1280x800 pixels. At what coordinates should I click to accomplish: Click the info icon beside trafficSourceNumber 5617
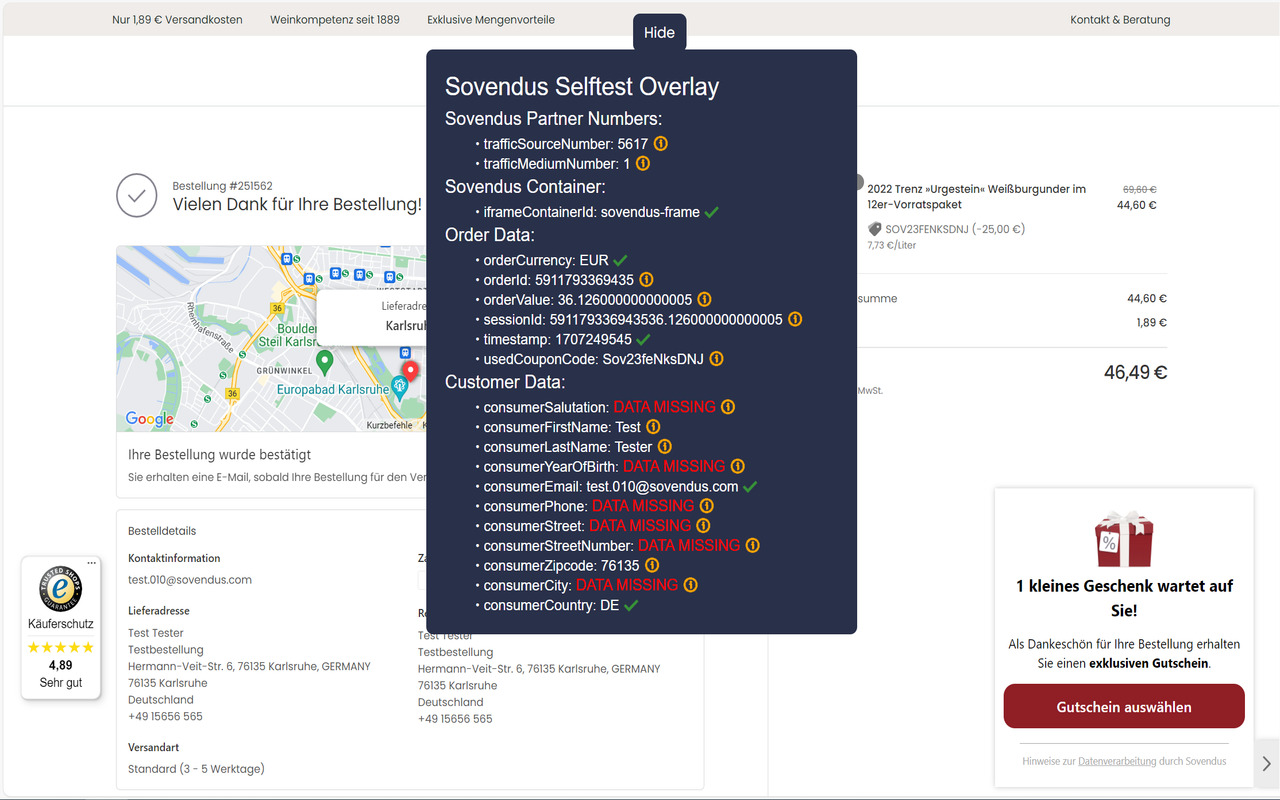click(659, 143)
